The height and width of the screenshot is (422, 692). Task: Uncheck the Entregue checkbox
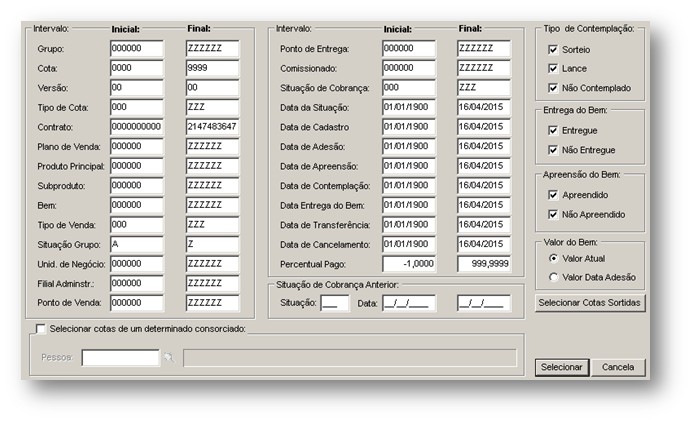point(553,130)
